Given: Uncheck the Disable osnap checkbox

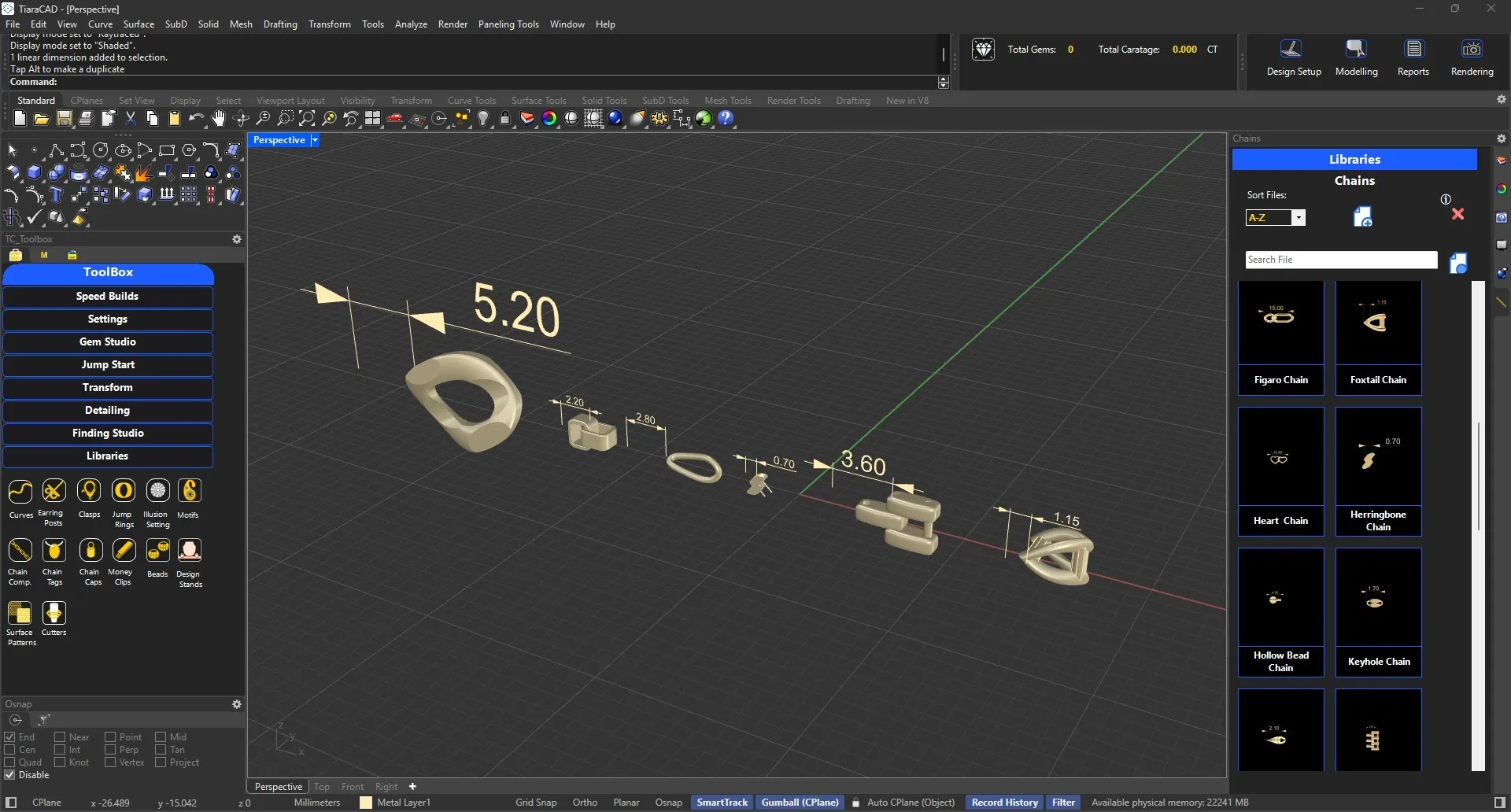Looking at the screenshot, I should 10,775.
